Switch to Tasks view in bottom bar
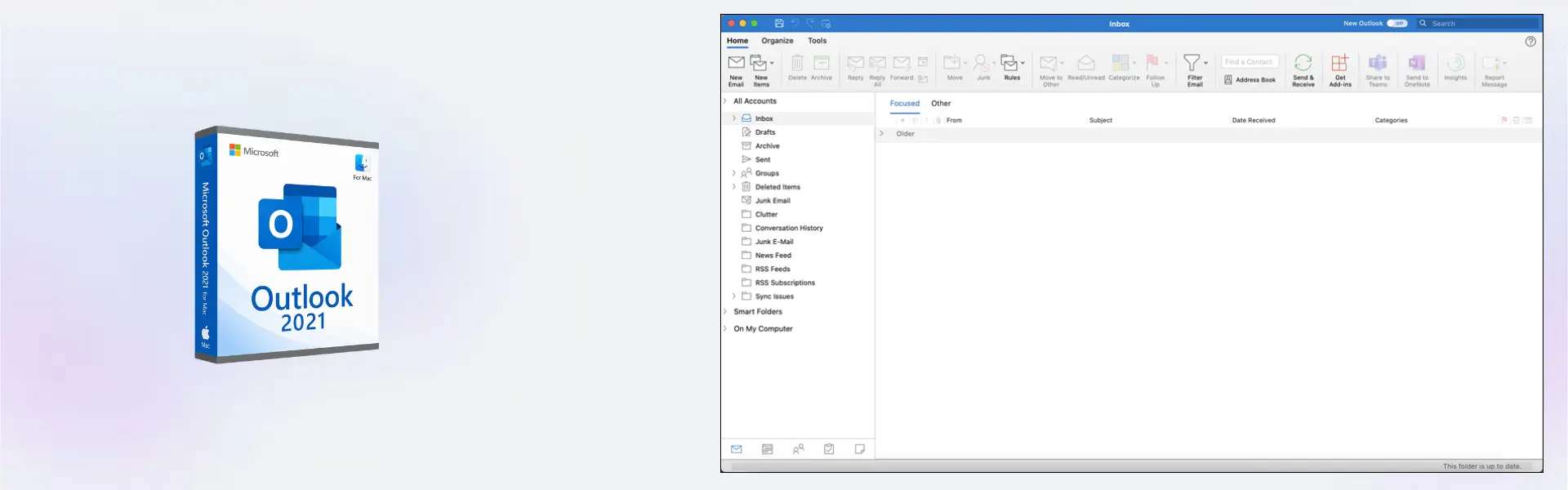Image resolution: width=1568 pixels, height=490 pixels. (829, 449)
